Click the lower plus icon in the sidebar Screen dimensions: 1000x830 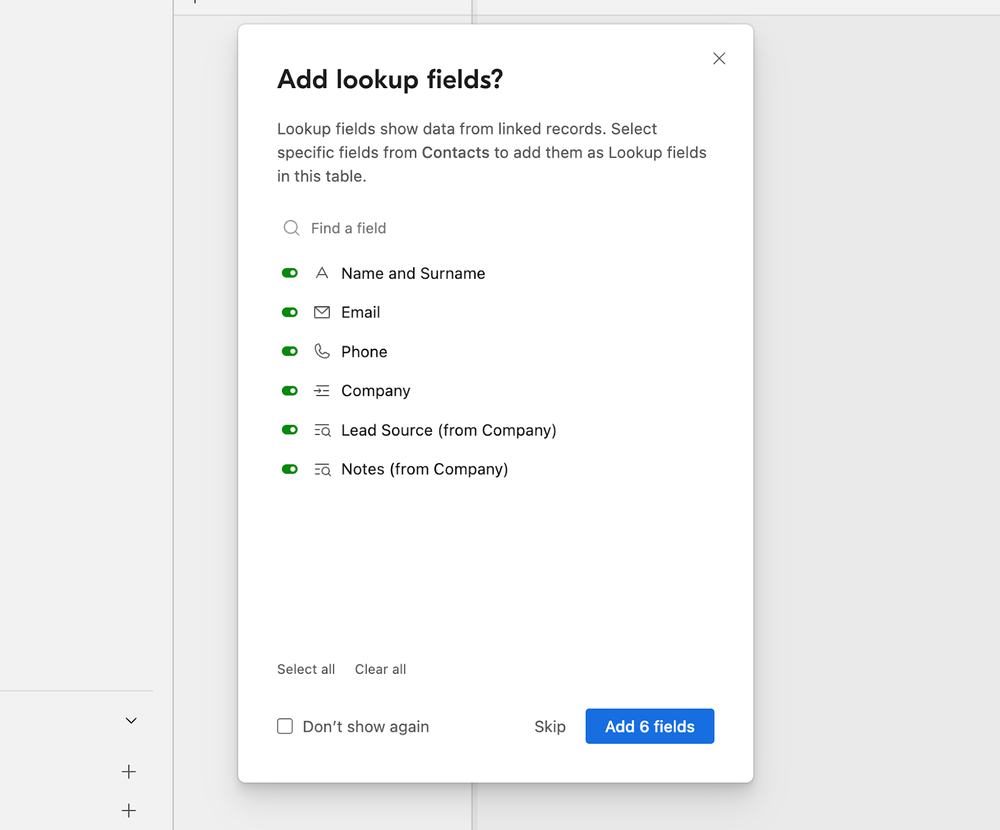[x=128, y=810]
